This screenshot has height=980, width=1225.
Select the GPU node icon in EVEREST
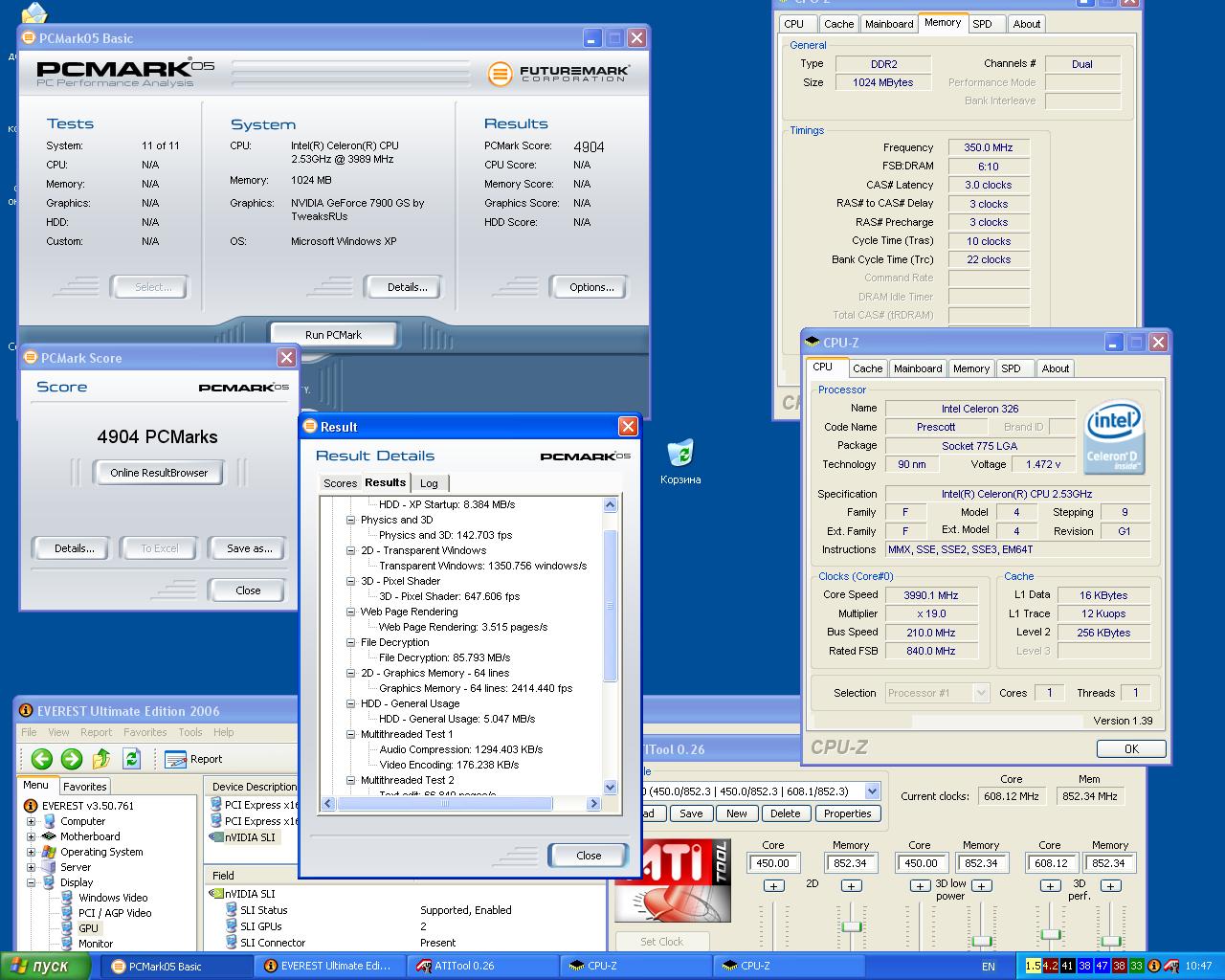[67, 928]
